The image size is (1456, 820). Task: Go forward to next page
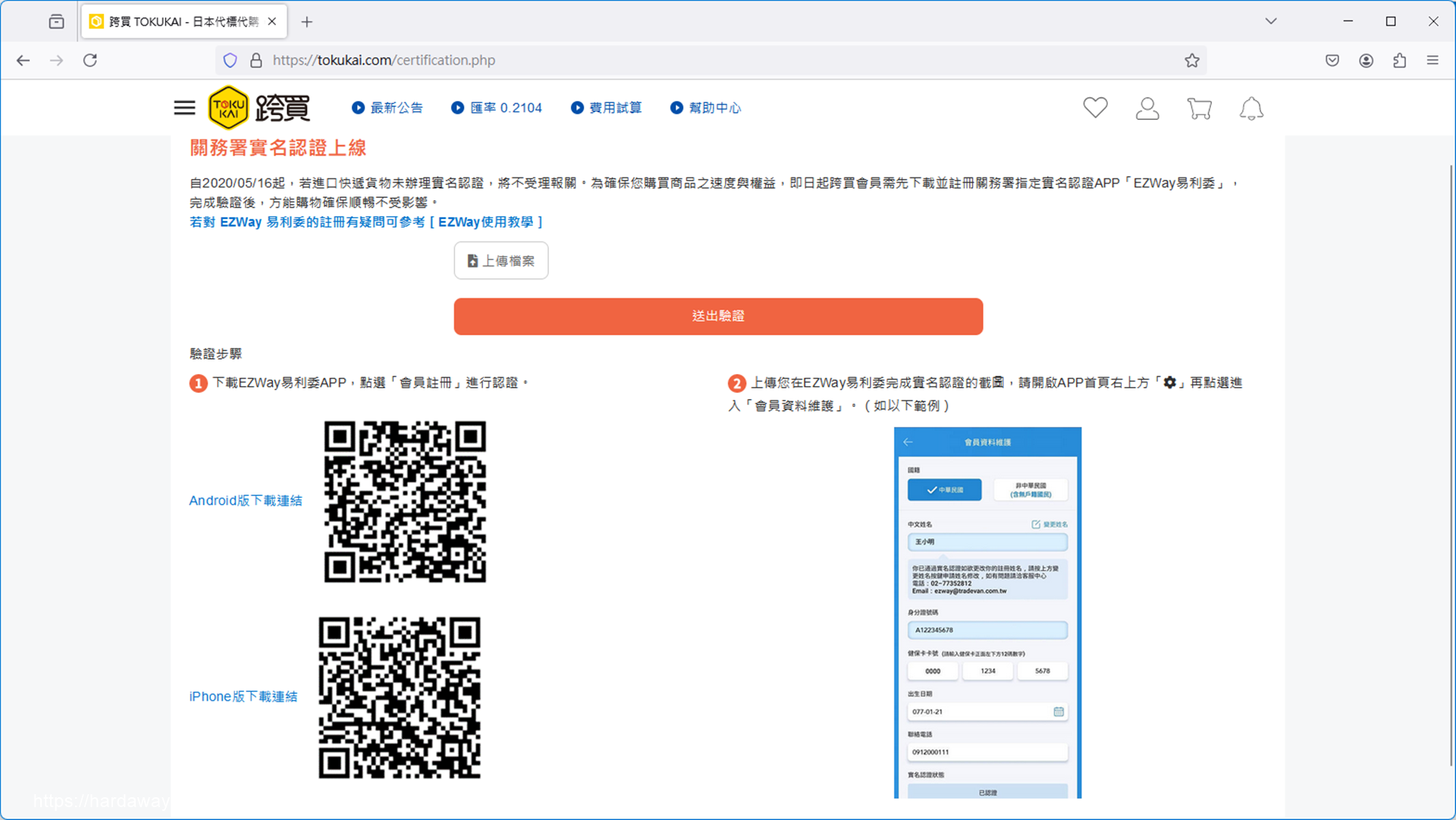(57, 60)
